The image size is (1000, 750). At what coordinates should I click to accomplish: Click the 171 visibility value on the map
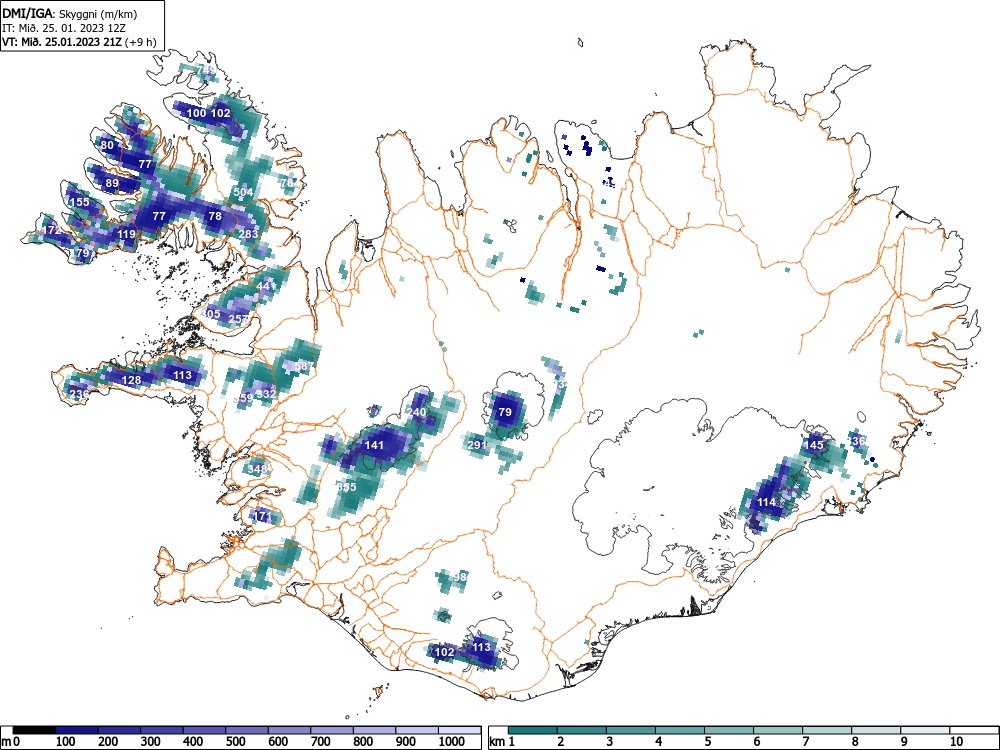pyautogui.click(x=262, y=516)
